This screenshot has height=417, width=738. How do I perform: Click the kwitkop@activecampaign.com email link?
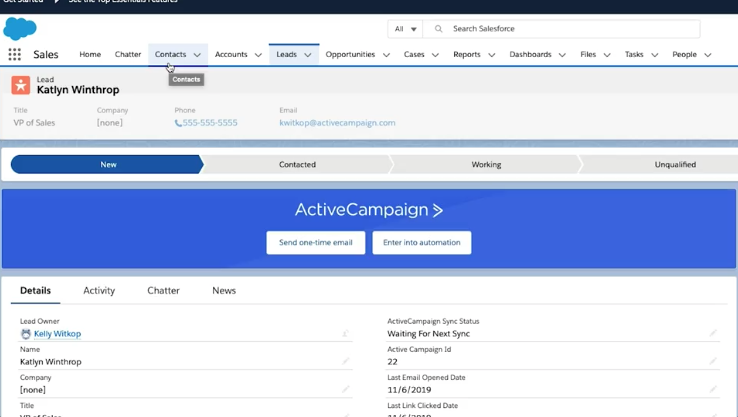[x=337, y=123]
